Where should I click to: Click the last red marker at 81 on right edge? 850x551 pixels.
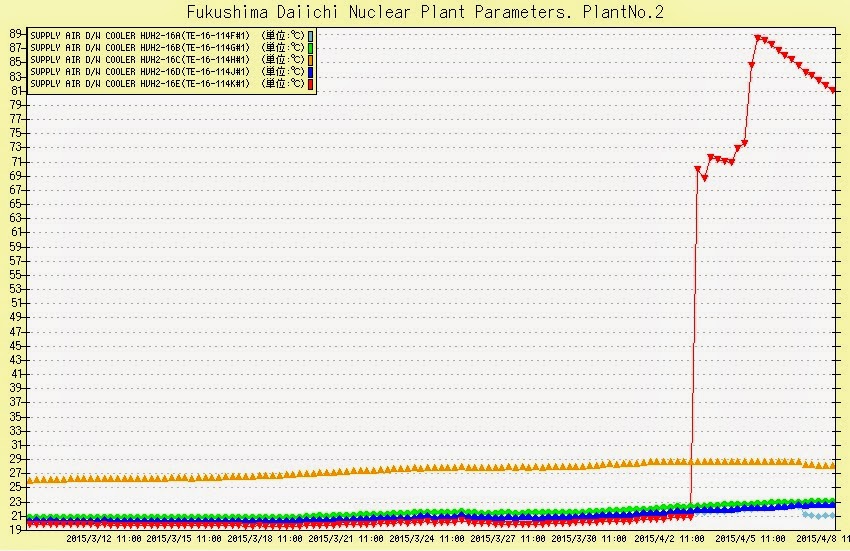click(x=833, y=91)
